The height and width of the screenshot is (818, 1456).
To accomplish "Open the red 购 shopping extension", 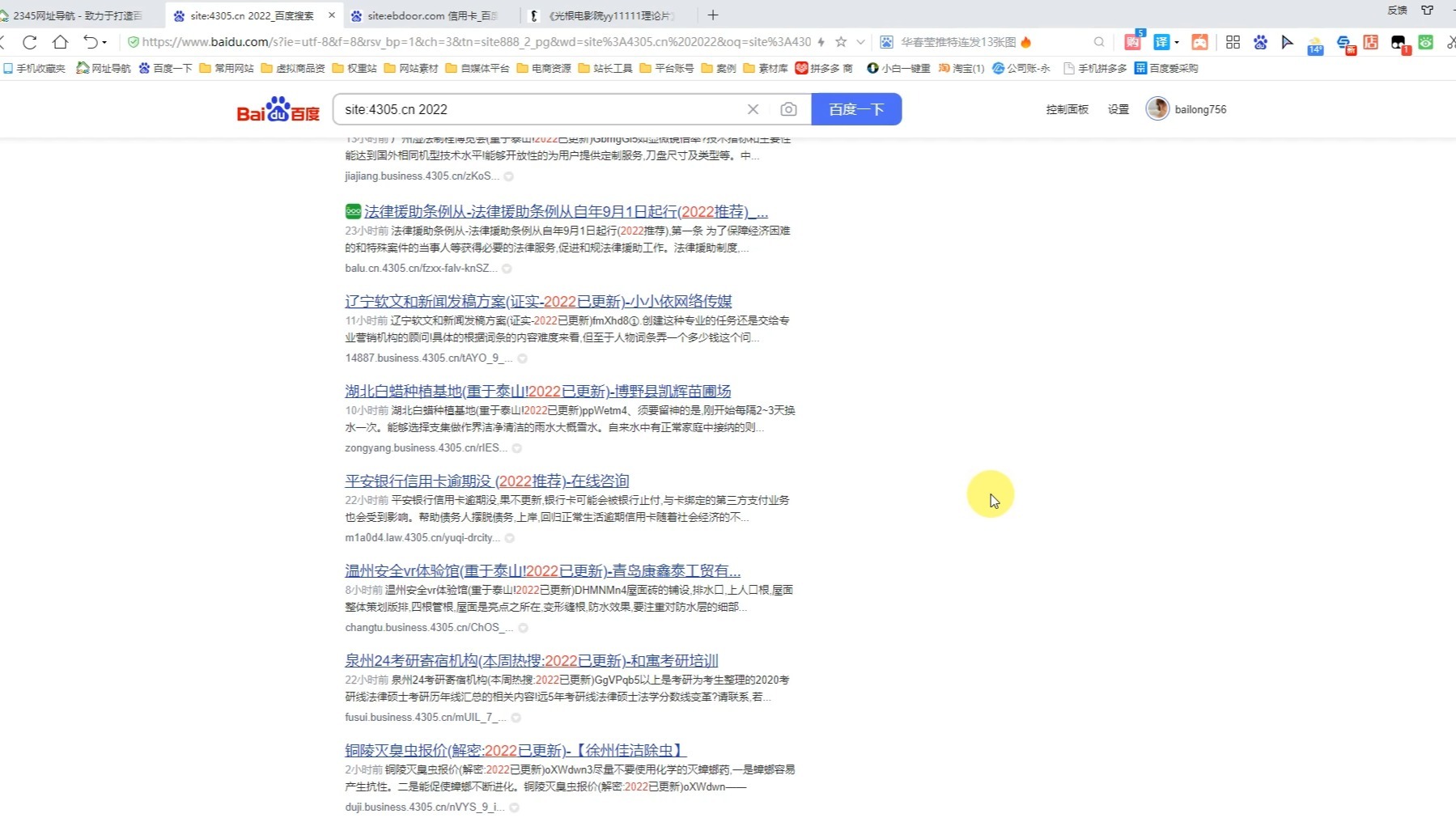I will (1133, 42).
